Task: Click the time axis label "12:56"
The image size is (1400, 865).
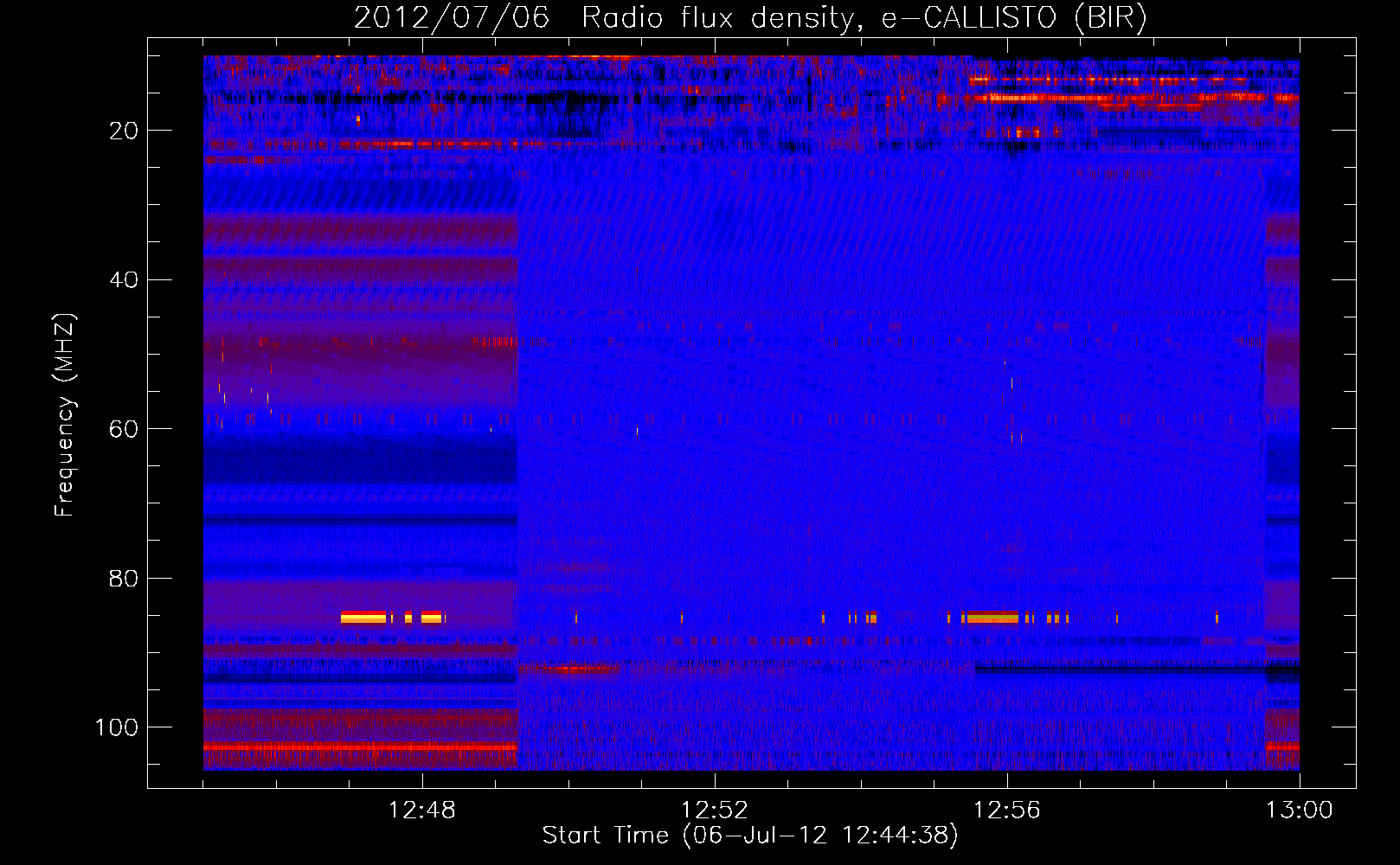Action: pyautogui.click(x=1007, y=811)
